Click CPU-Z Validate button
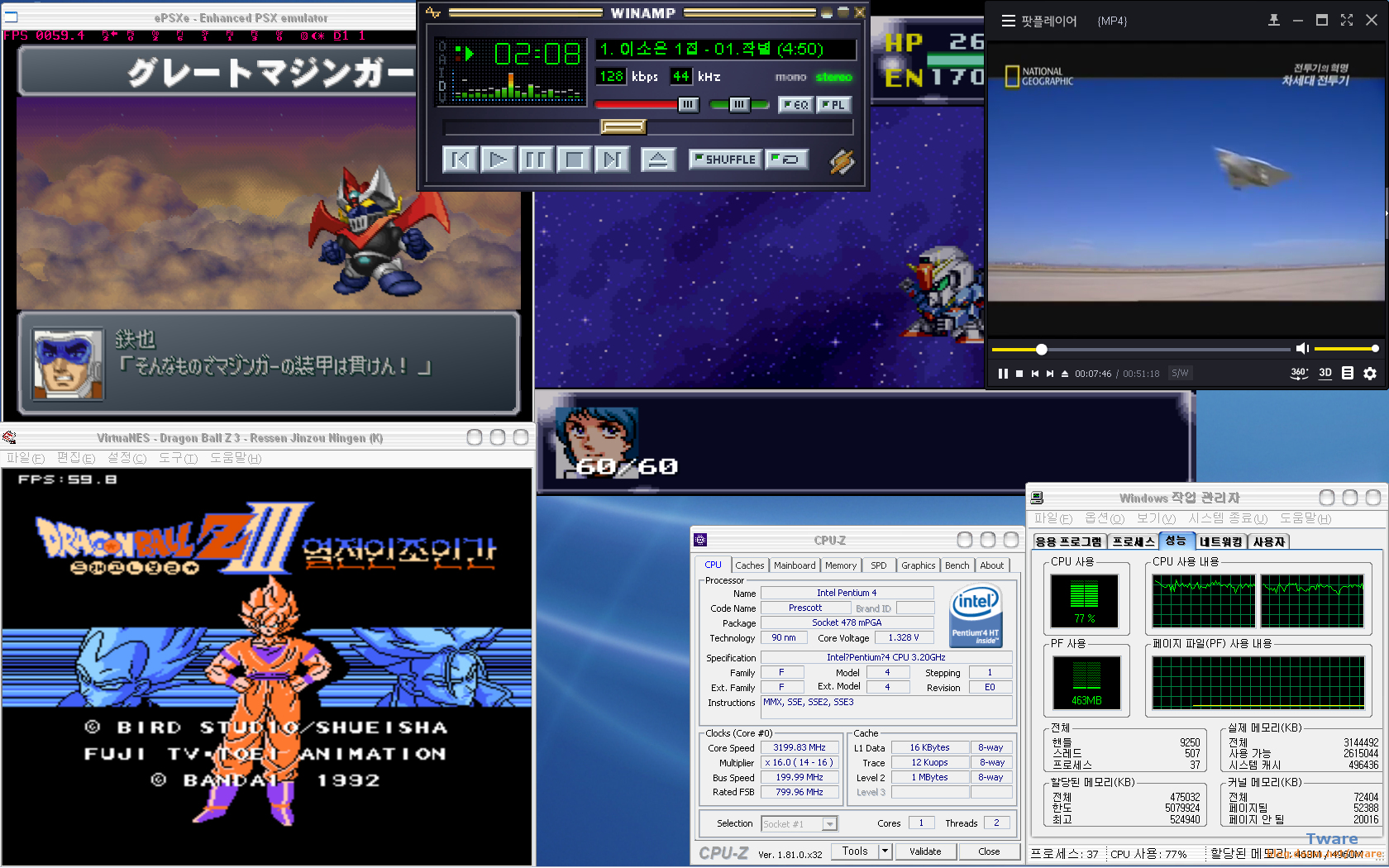1389x868 pixels. click(x=925, y=851)
